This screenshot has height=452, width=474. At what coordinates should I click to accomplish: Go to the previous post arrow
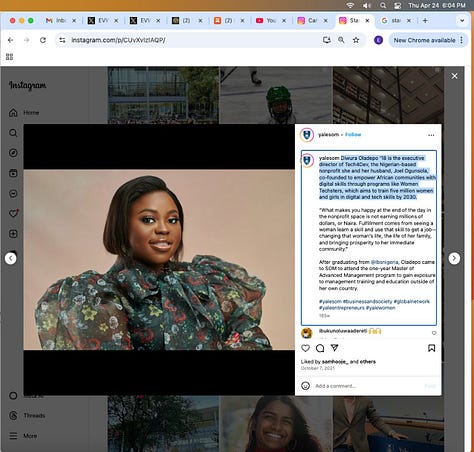(x=11, y=258)
